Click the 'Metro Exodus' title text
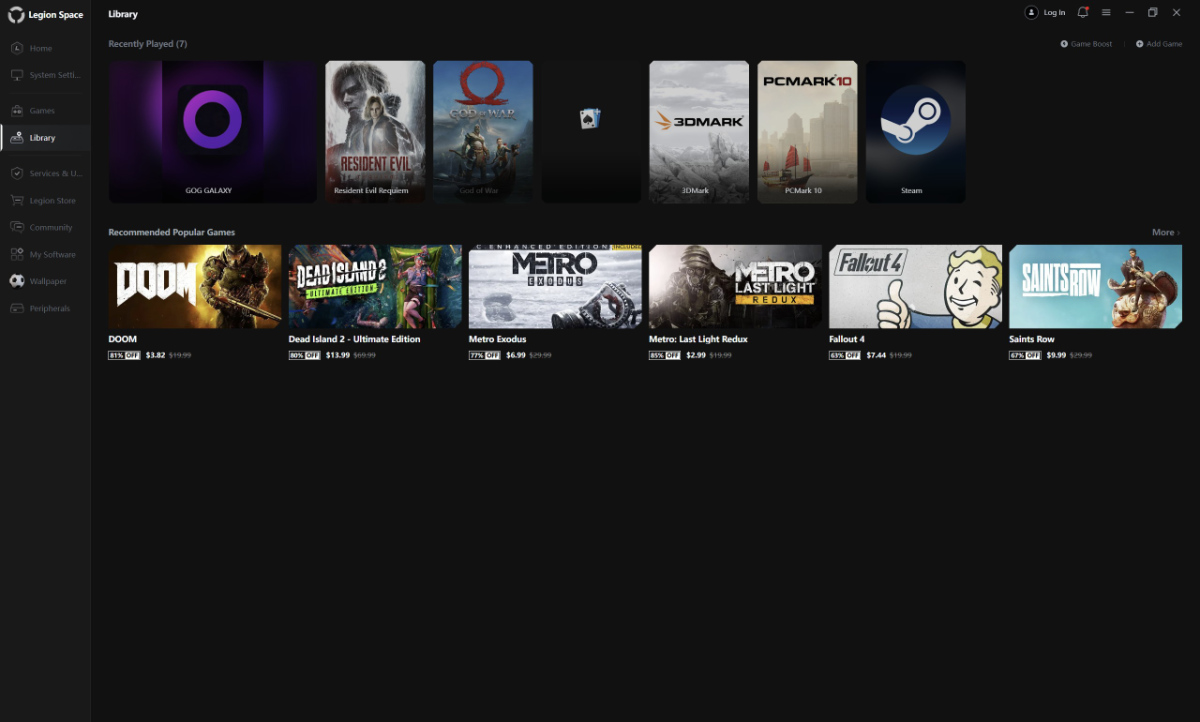Screen dimensions: 1200x722 pos(497,339)
